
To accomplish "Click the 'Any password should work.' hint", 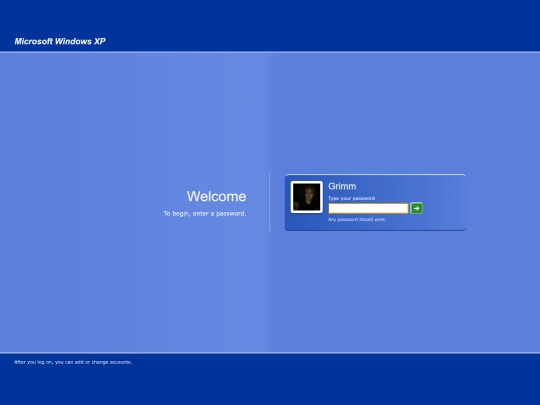I will click(357, 219).
